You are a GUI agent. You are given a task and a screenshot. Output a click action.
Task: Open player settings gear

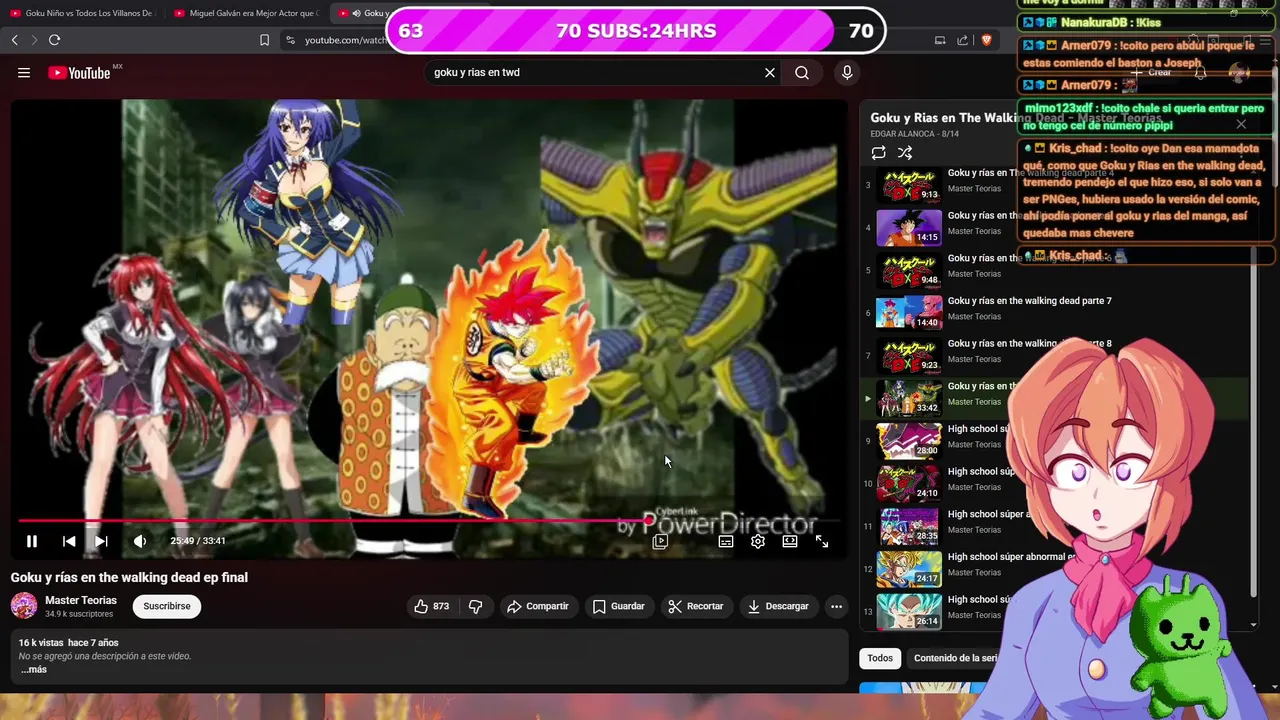pyautogui.click(x=758, y=541)
